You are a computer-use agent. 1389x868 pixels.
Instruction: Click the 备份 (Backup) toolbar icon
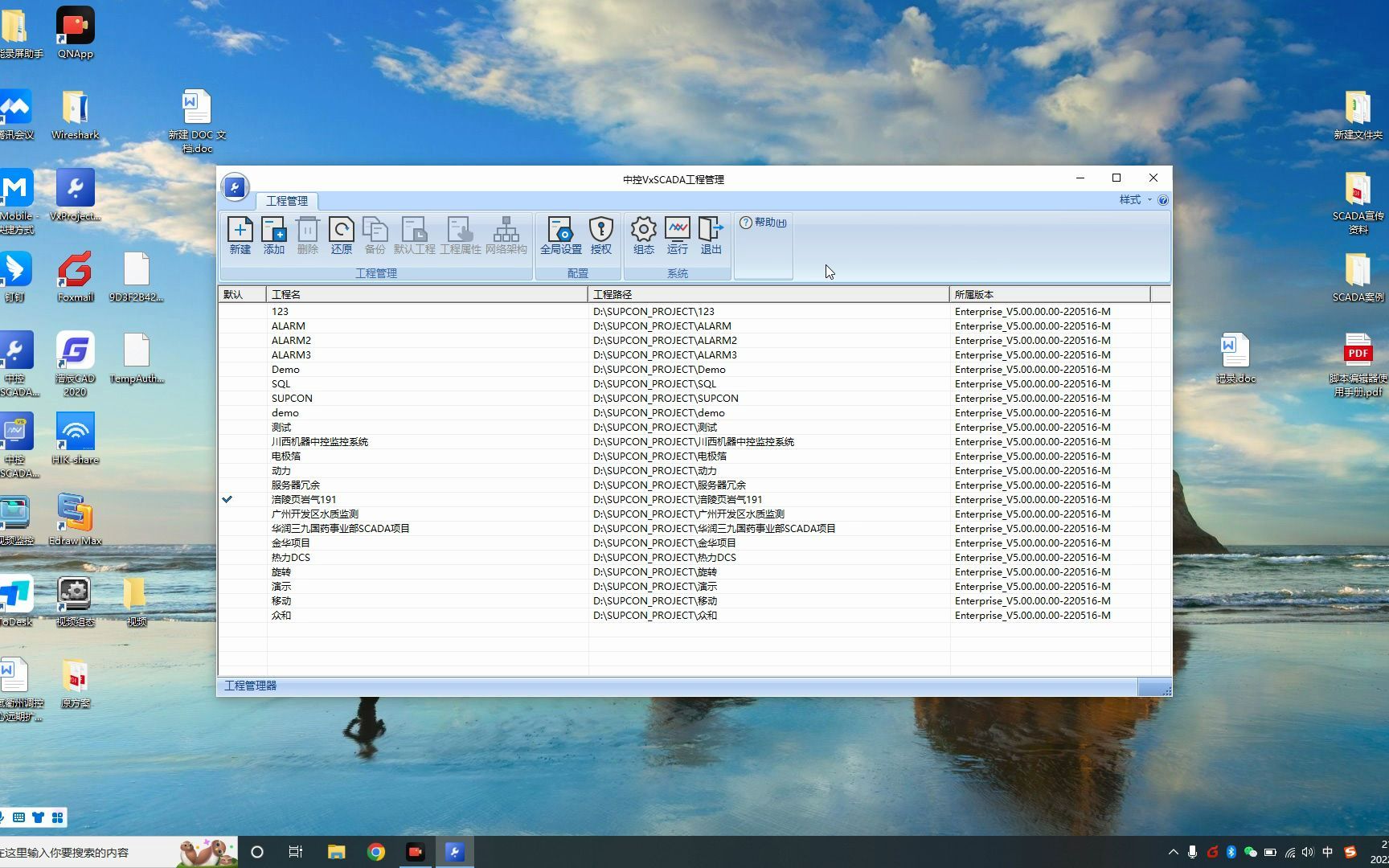(x=375, y=235)
